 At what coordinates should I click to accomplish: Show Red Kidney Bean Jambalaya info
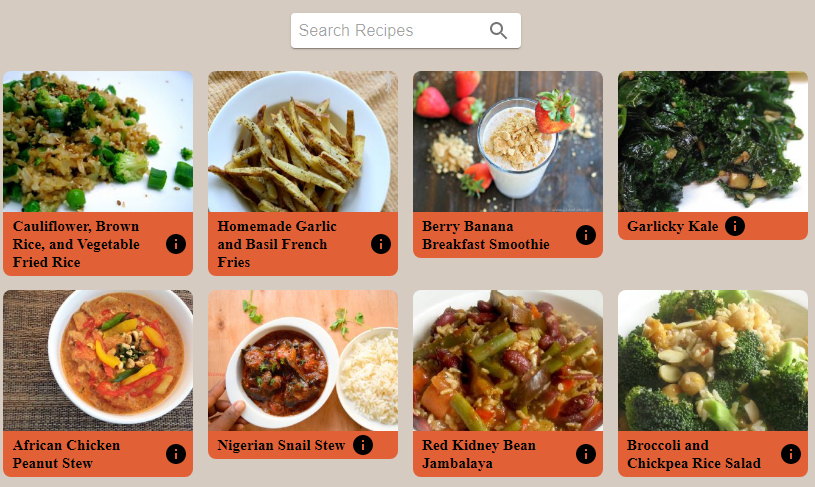586,454
